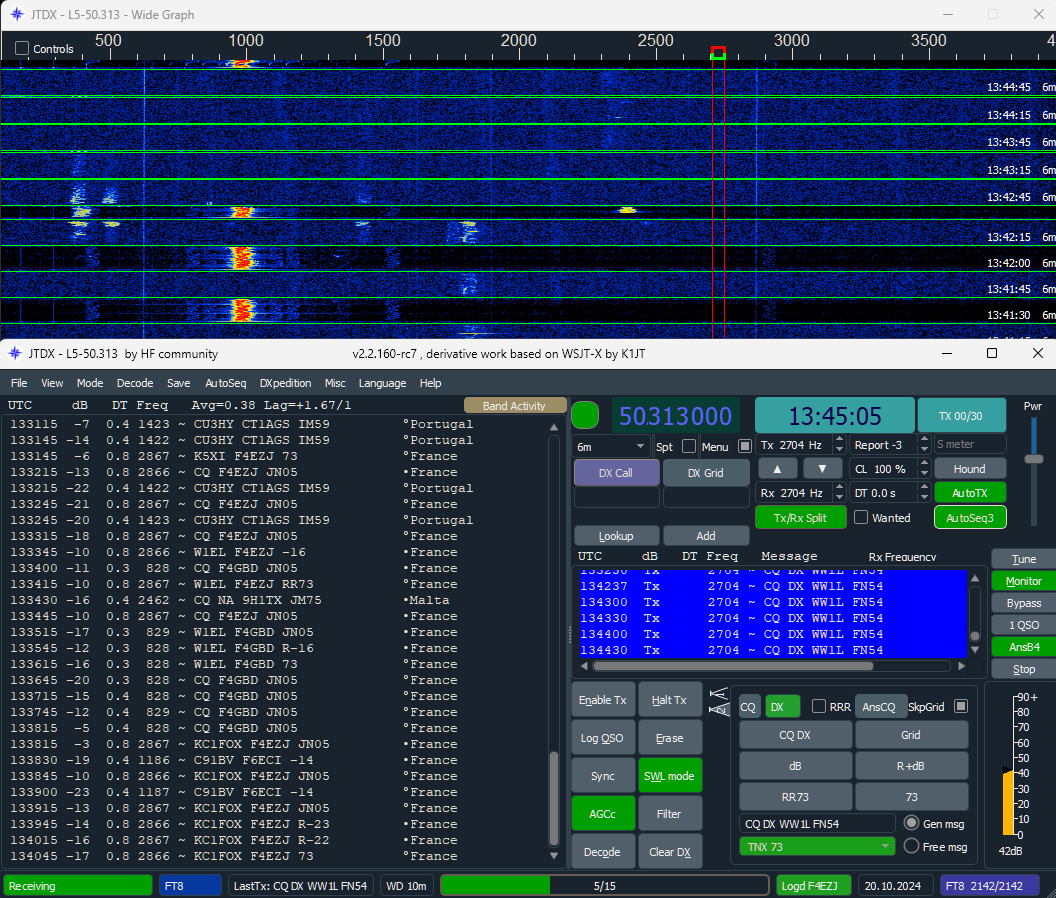1056x898 pixels.
Task: Click the AnsB4 button
Action: point(1024,647)
